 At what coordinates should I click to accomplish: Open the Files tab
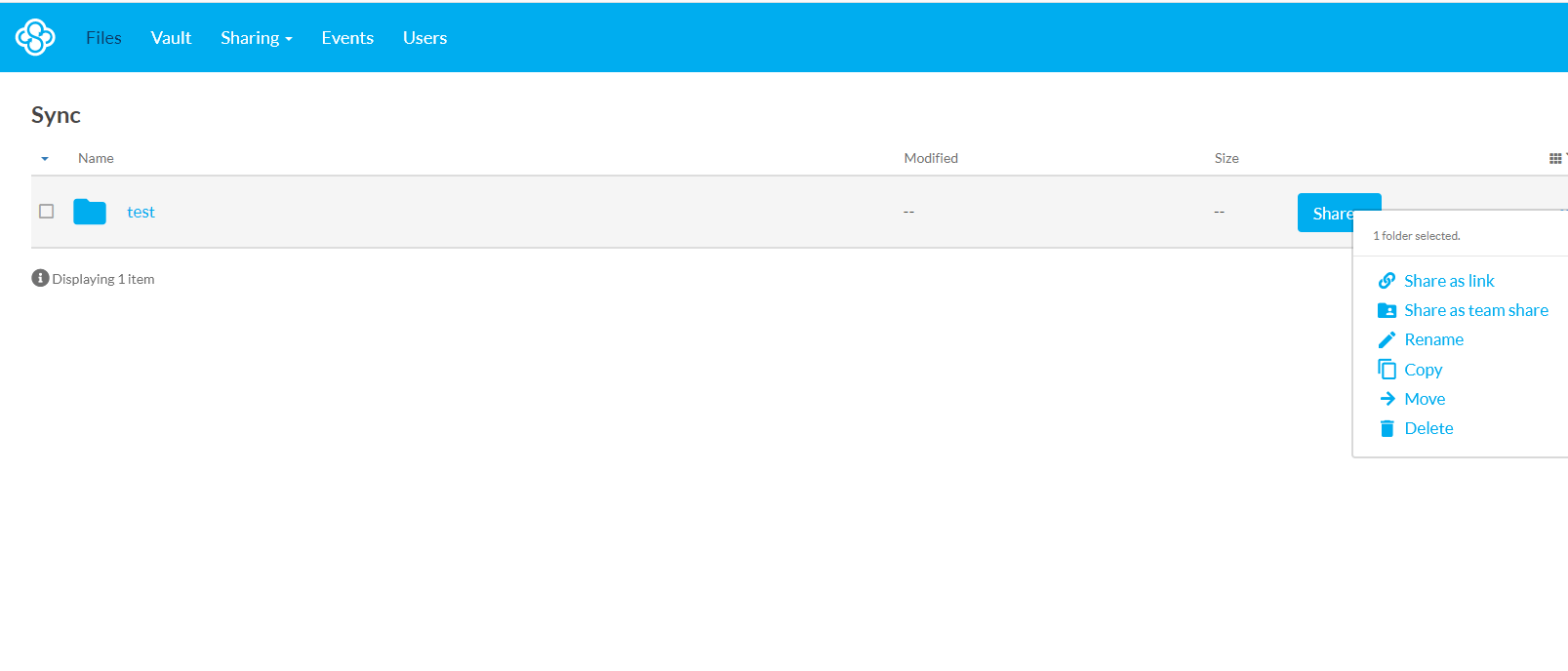click(x=103, y=38)
